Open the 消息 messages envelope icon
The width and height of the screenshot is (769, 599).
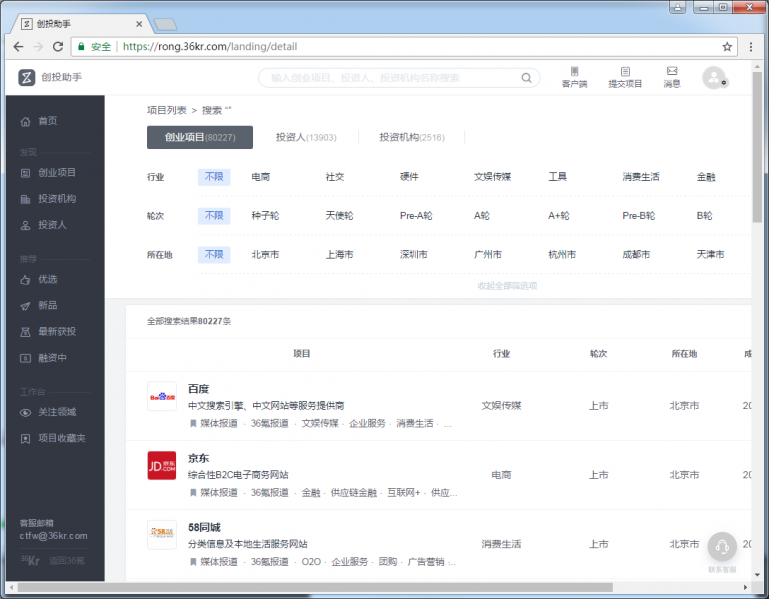tap(672, 72)
